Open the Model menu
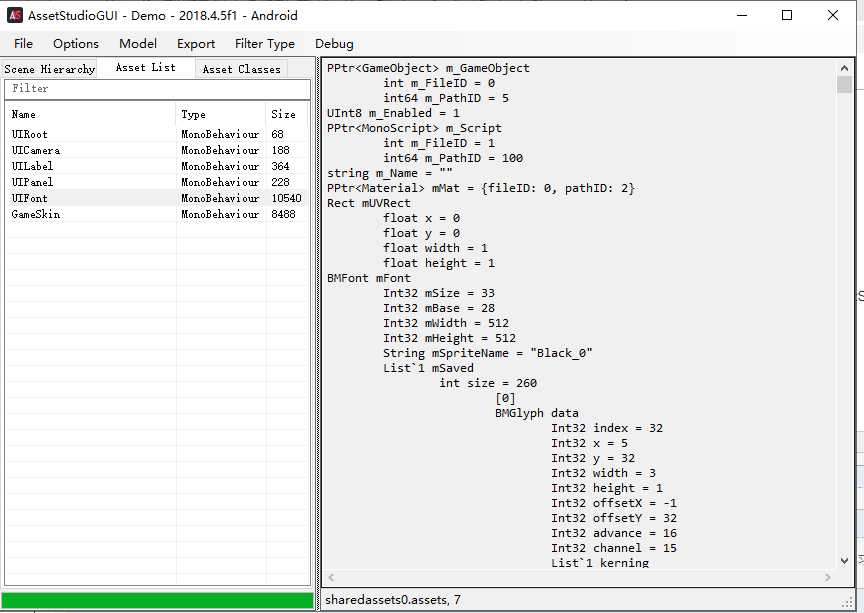This screenshot has width=864, height=613. click(x=138, y=44)
